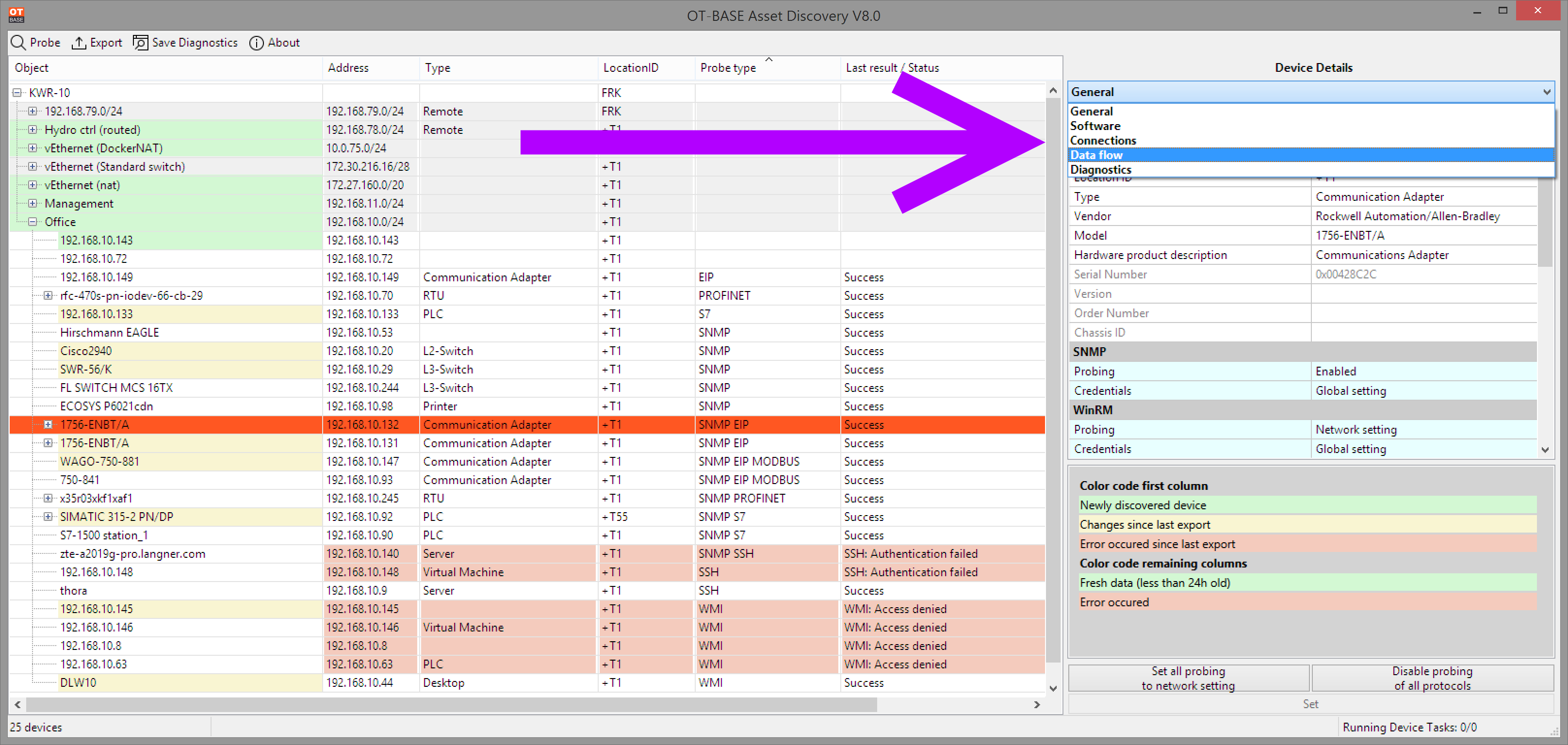Select Data flow in the dropdown list

click(x=1311, y=155)
